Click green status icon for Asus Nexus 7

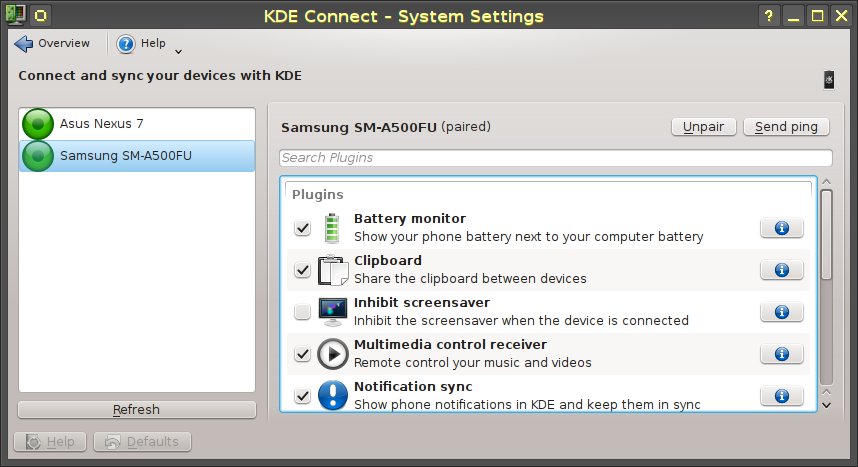point(38,124)
